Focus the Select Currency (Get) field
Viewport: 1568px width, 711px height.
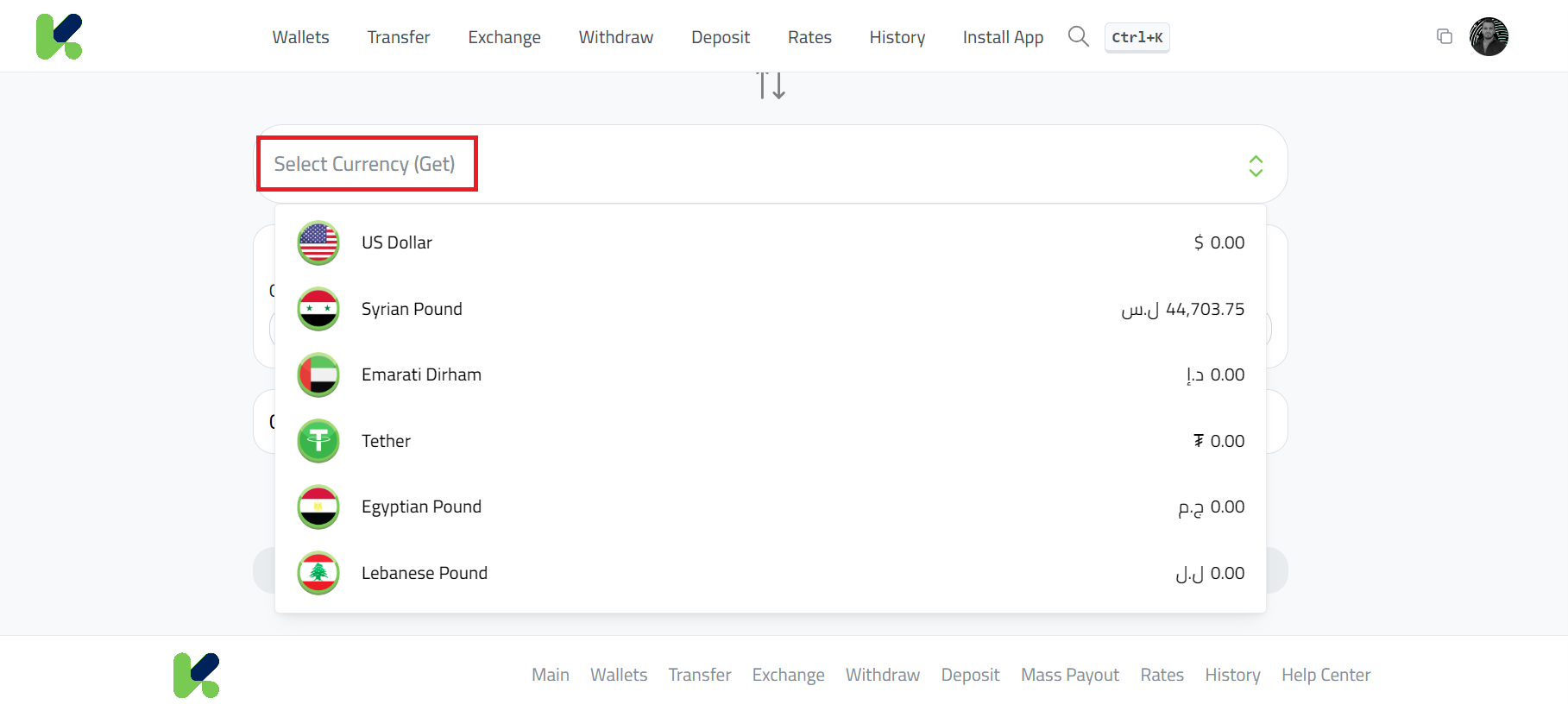(x=770, y=164)
